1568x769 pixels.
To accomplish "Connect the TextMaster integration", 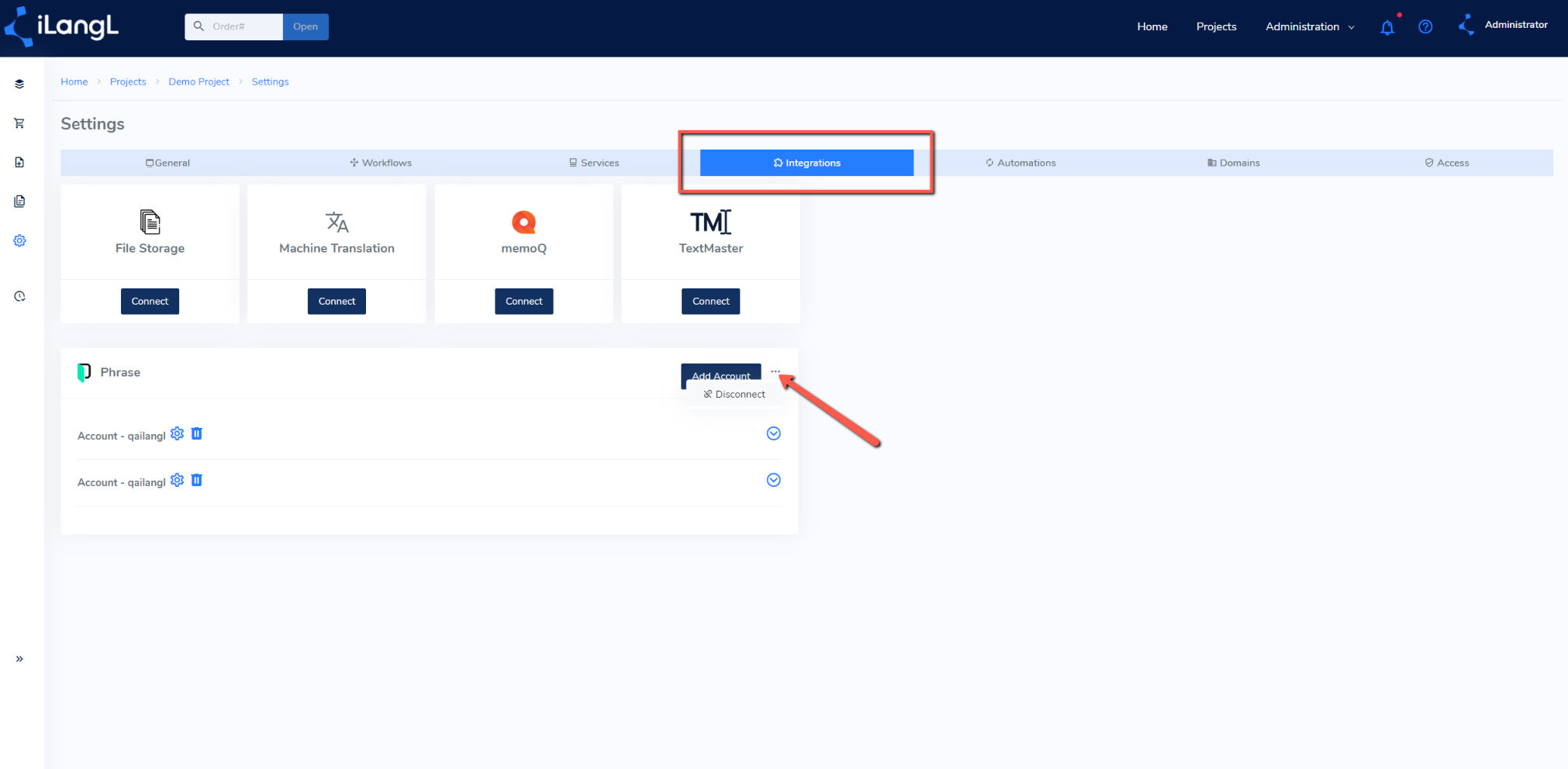I will (x=711, y=302).
